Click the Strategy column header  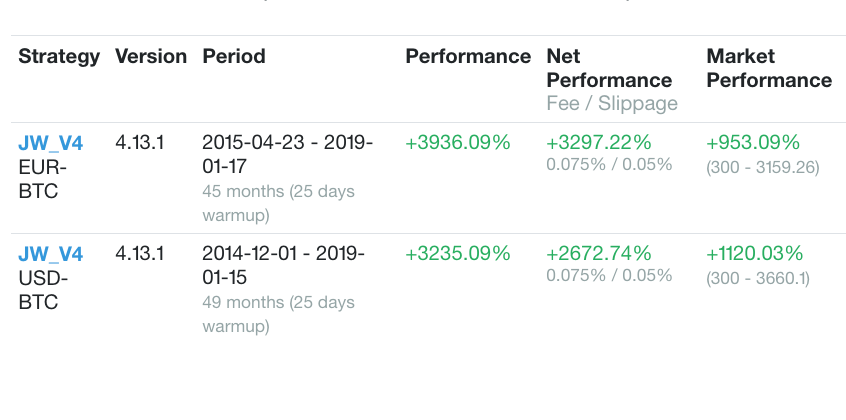59,56
